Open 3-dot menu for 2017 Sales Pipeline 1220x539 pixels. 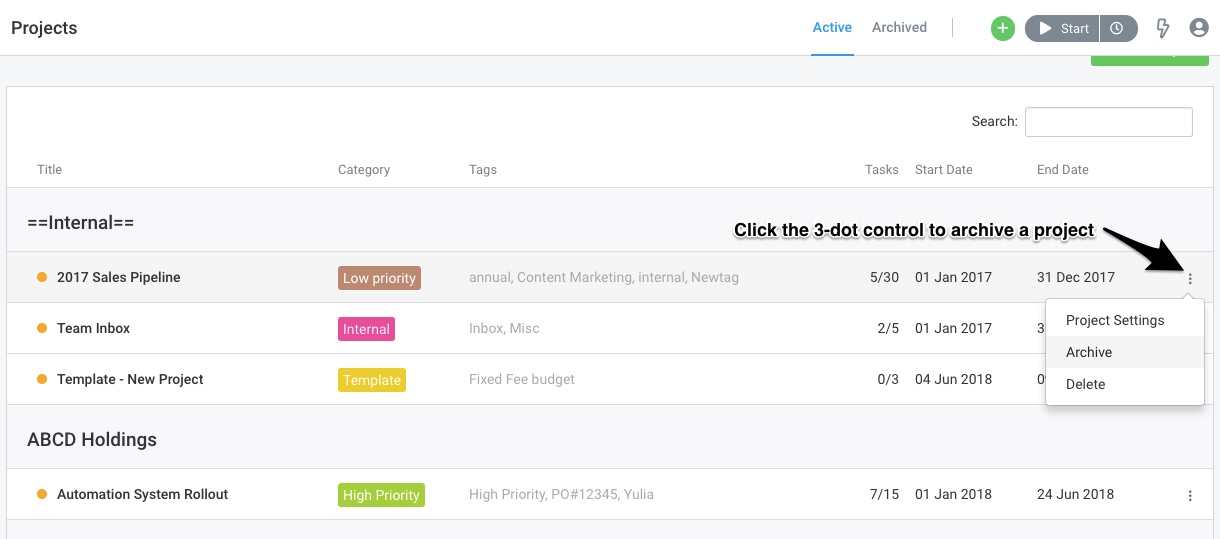(1190, 279)
